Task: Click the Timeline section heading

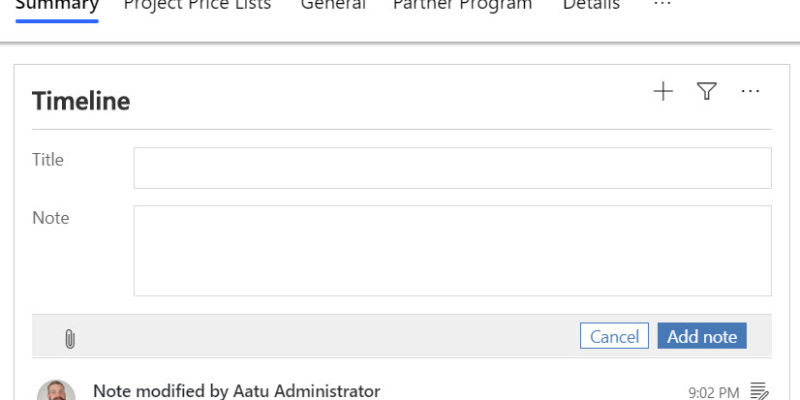Action: pos(81,101)
